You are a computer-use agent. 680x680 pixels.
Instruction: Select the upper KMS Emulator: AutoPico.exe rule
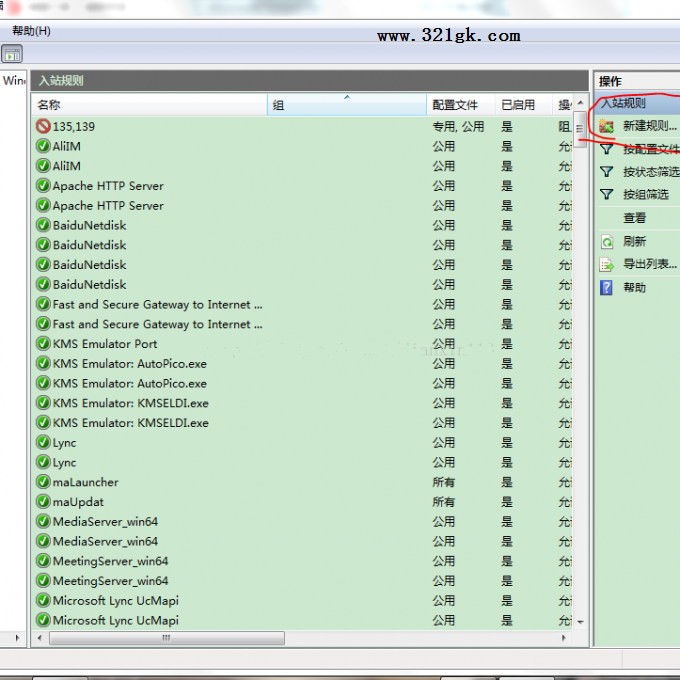click(x=302, y=363)
